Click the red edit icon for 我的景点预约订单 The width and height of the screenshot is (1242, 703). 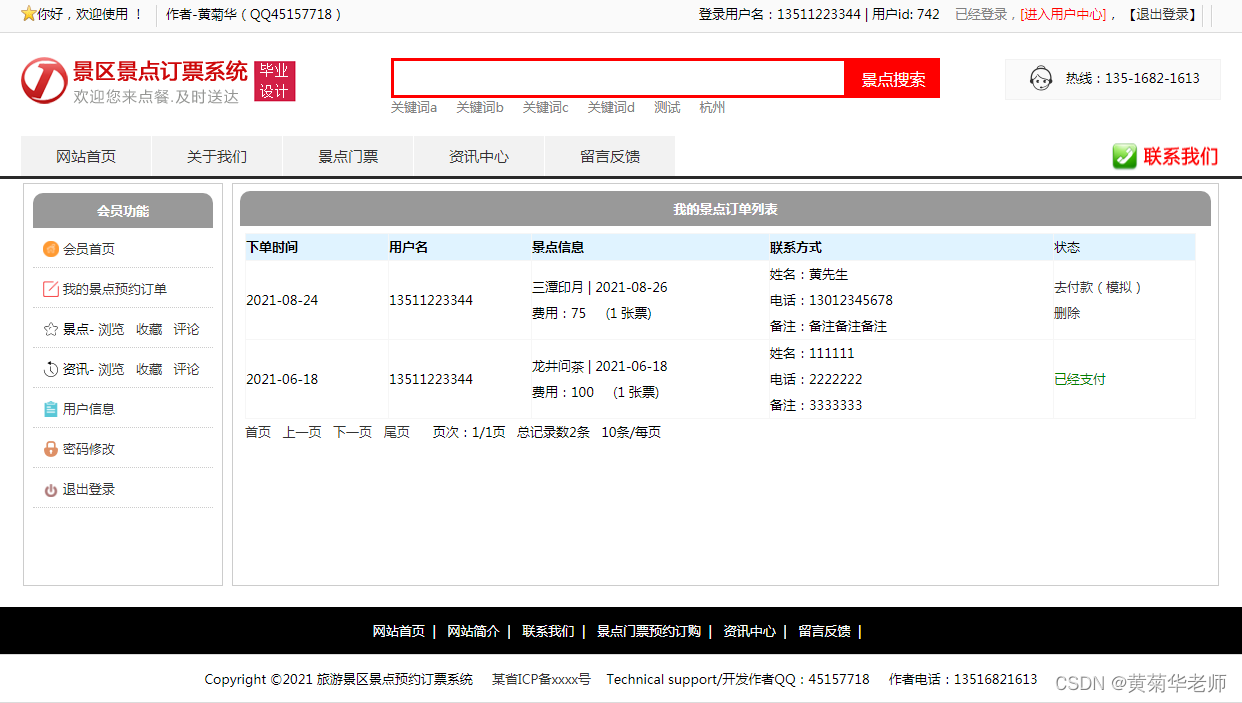[50, 289]
